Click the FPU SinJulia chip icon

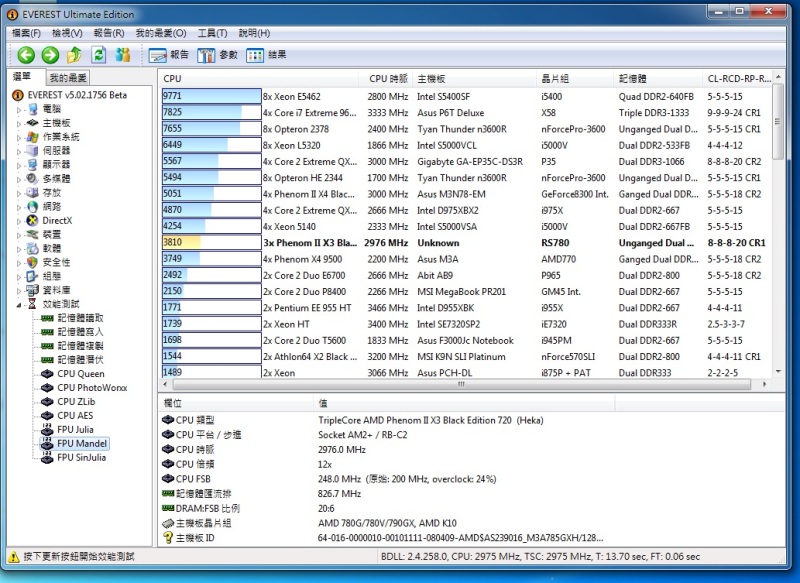pos(47,458)
